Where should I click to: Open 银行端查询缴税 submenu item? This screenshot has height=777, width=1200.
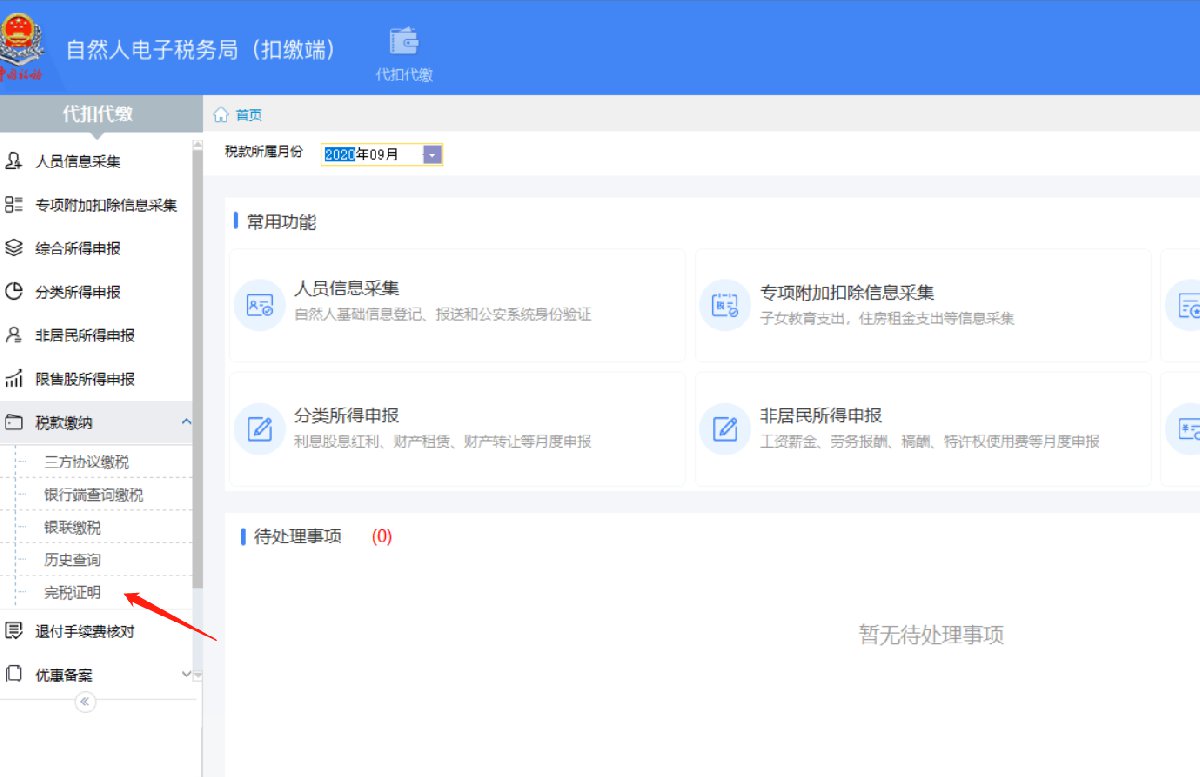click(x=93, y=495)
